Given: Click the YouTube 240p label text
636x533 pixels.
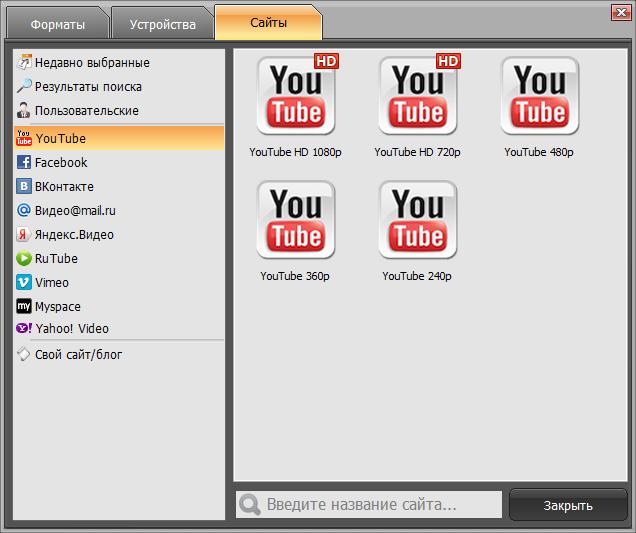Looking at the screenshot, I should pos(417,276).
